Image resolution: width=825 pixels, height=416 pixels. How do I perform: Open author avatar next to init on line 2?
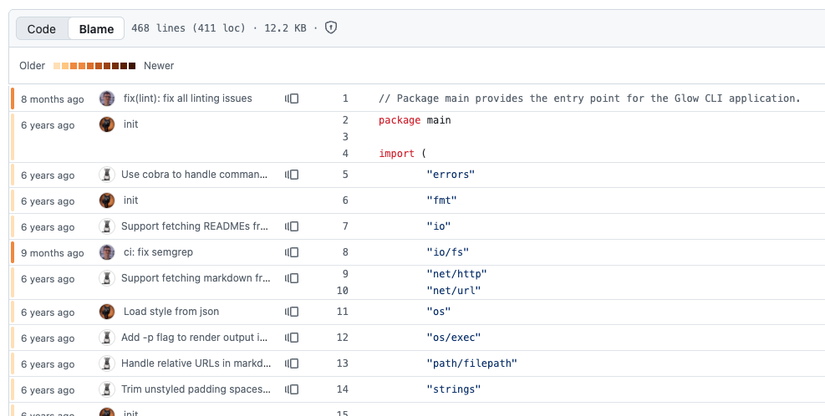click(x=107, y=125)
